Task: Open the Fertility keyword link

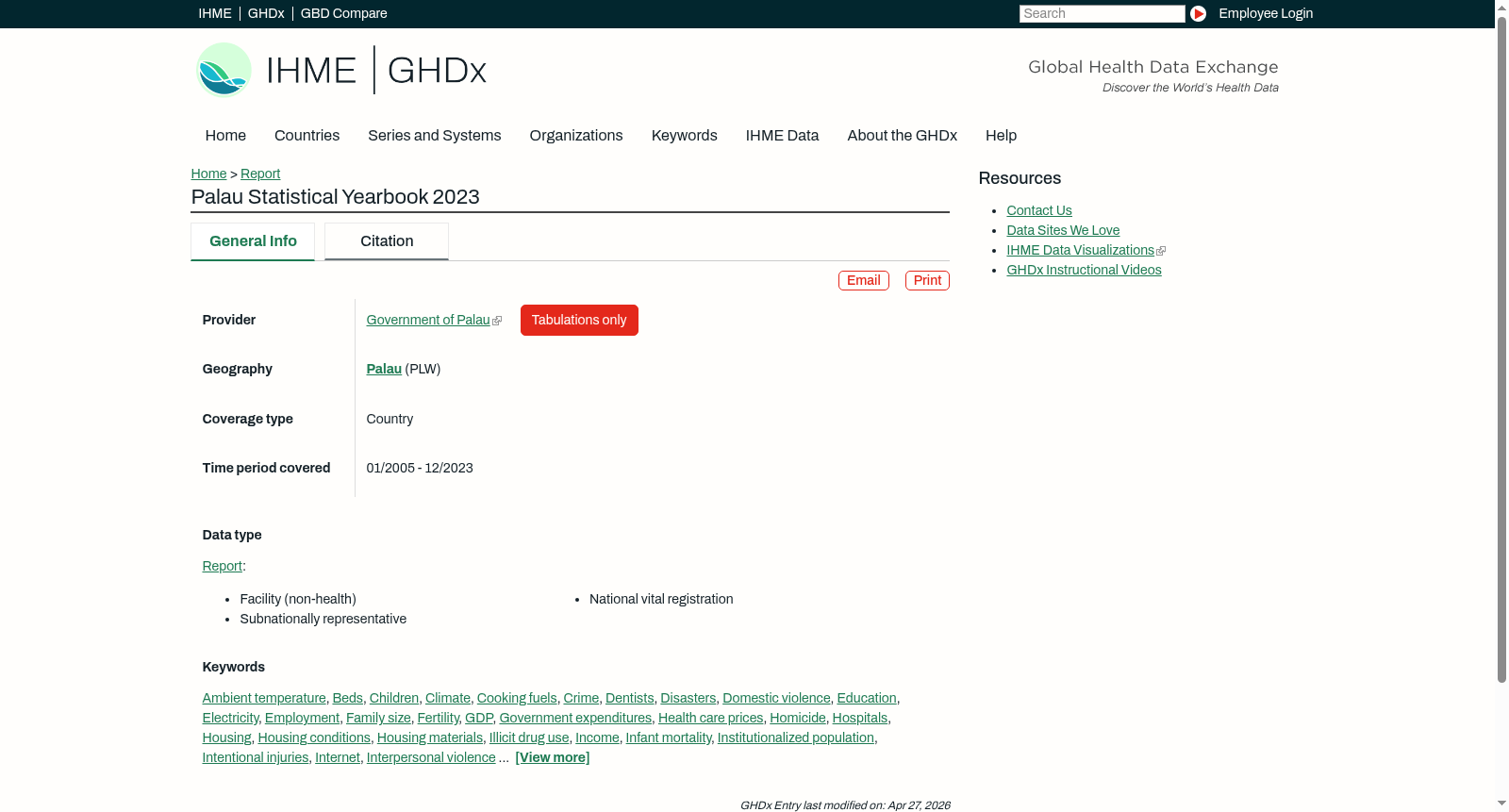Action: point(439,718)
